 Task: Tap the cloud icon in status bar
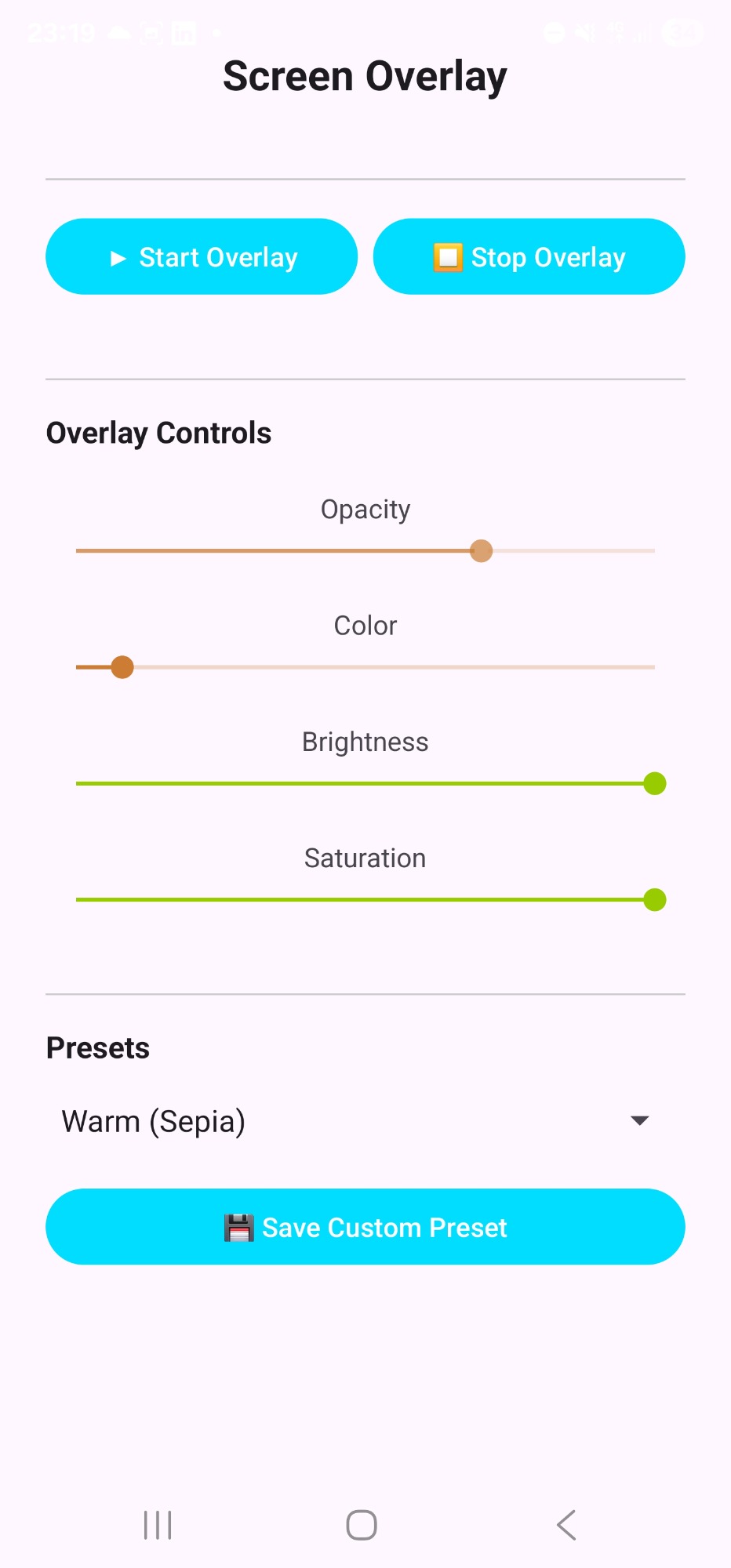coord(119,33)
